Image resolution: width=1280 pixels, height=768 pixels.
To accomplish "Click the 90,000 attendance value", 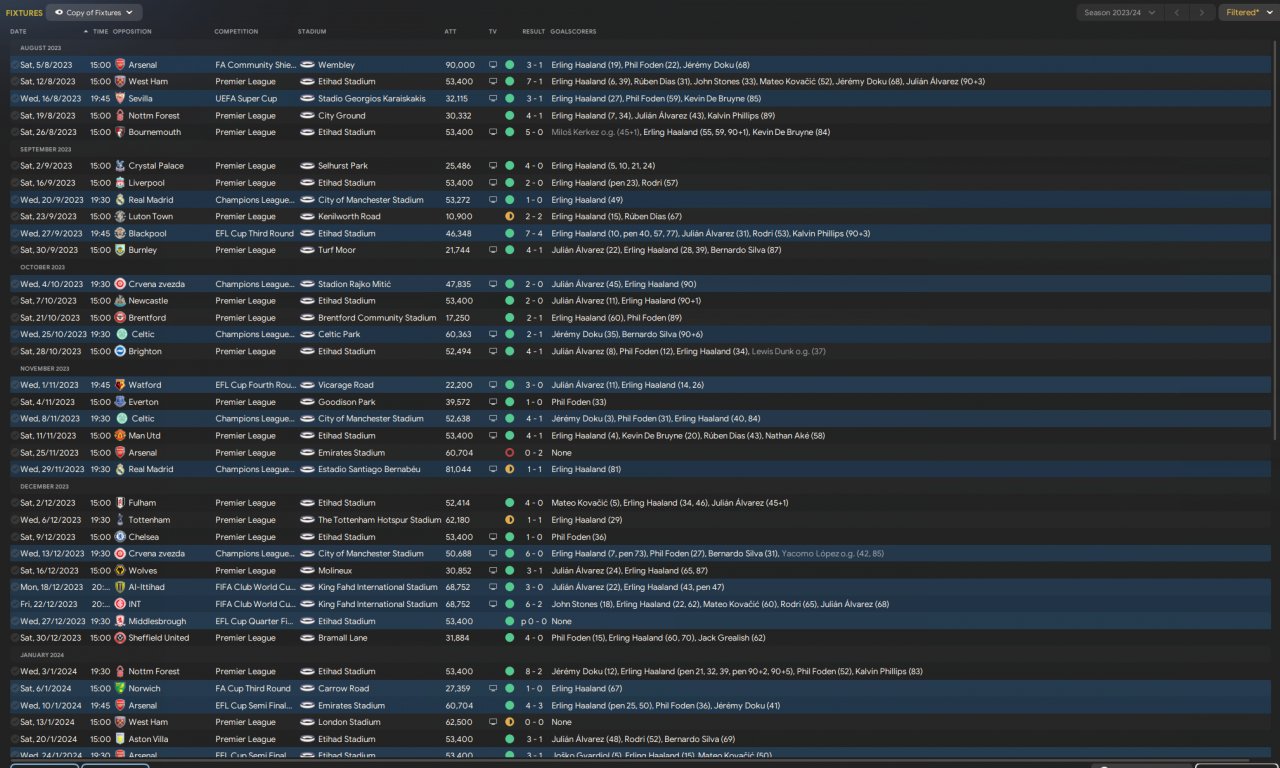I will click(x=460, y=65).
